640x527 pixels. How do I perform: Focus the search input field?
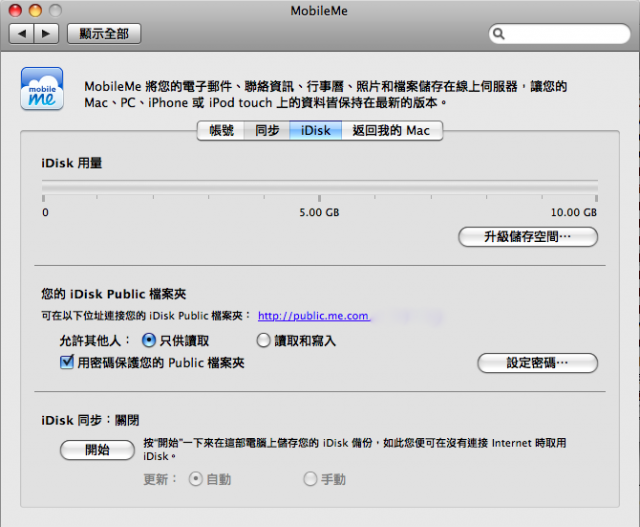click(559, 34)
